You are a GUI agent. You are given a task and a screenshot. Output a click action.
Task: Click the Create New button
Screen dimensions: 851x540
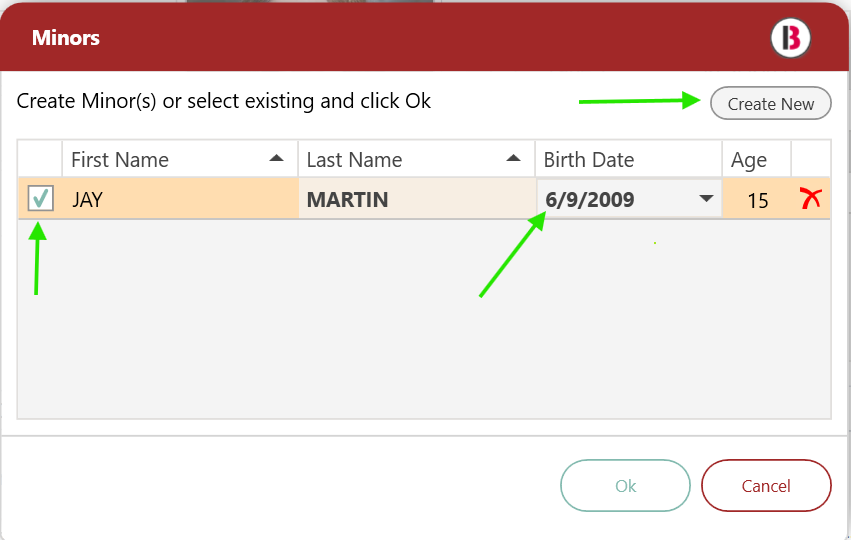(x=771, y=103)
